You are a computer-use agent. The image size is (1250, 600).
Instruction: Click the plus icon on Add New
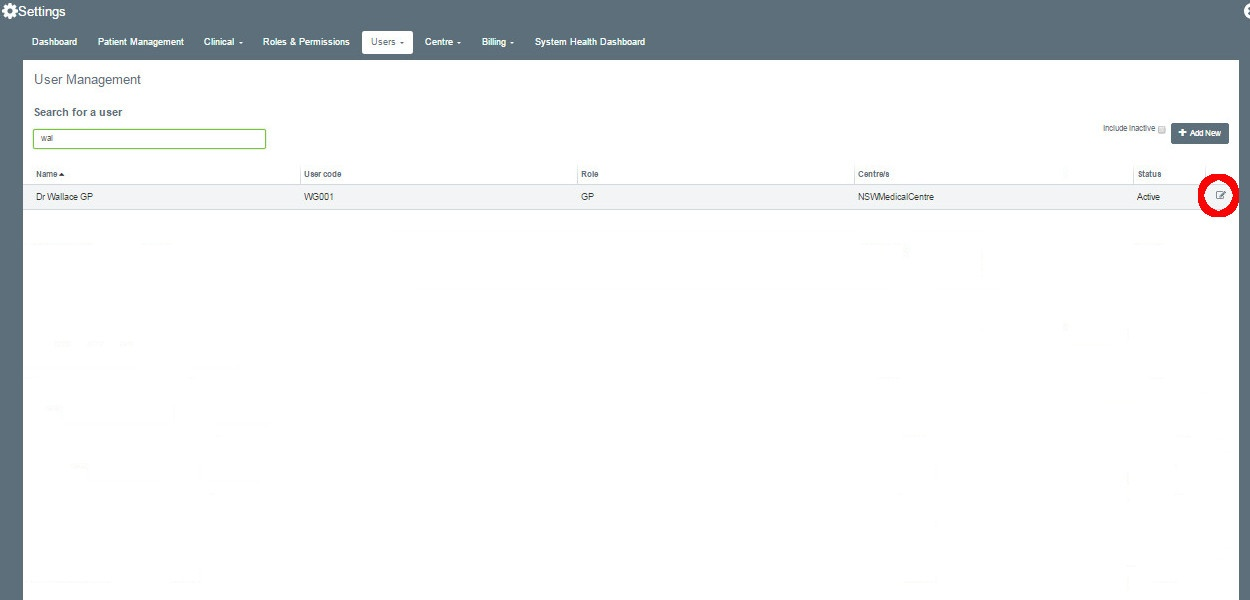1184,132
